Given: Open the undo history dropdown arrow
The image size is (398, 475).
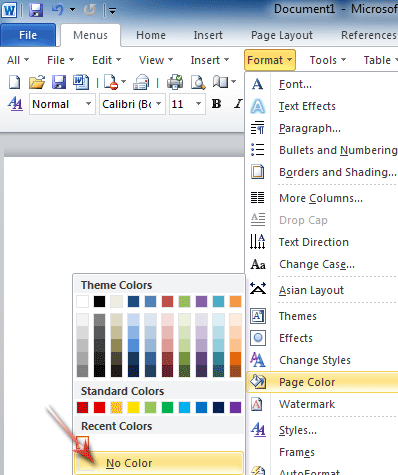Looking at the screenshot, I should tap(72, 10).
